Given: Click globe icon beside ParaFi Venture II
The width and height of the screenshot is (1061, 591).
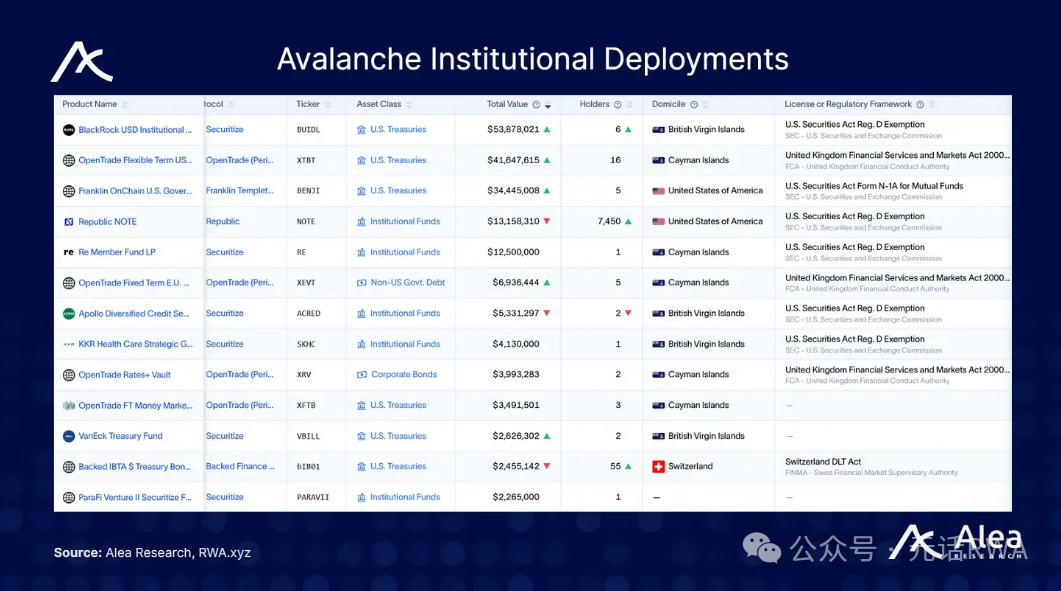Looking at the screenshot, I should click(x=68, y=498).
